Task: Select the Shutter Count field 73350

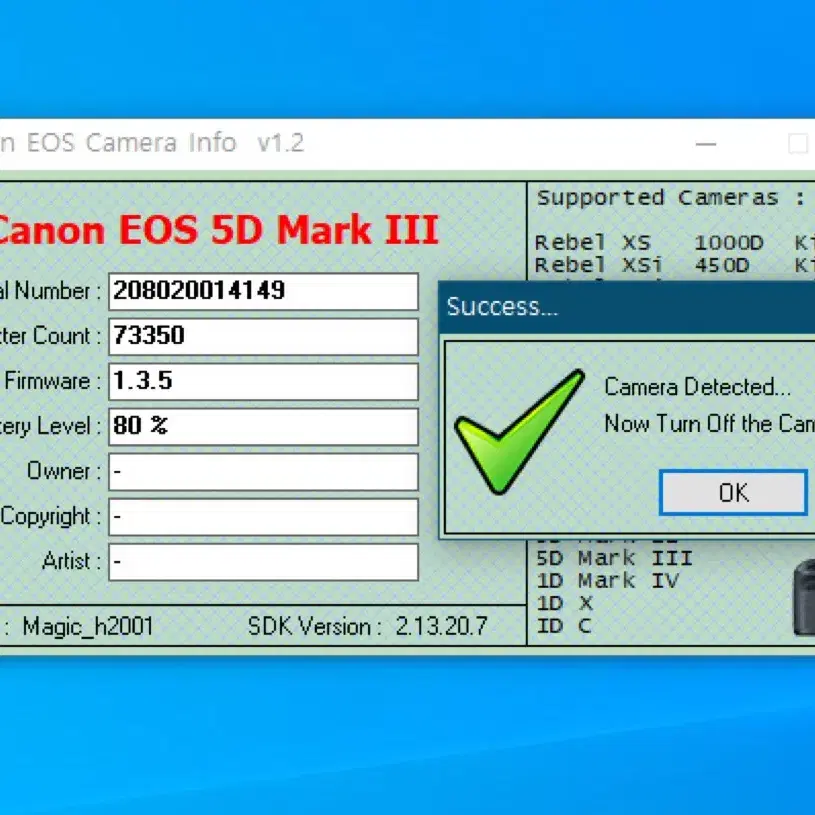Action: [264, 336]
